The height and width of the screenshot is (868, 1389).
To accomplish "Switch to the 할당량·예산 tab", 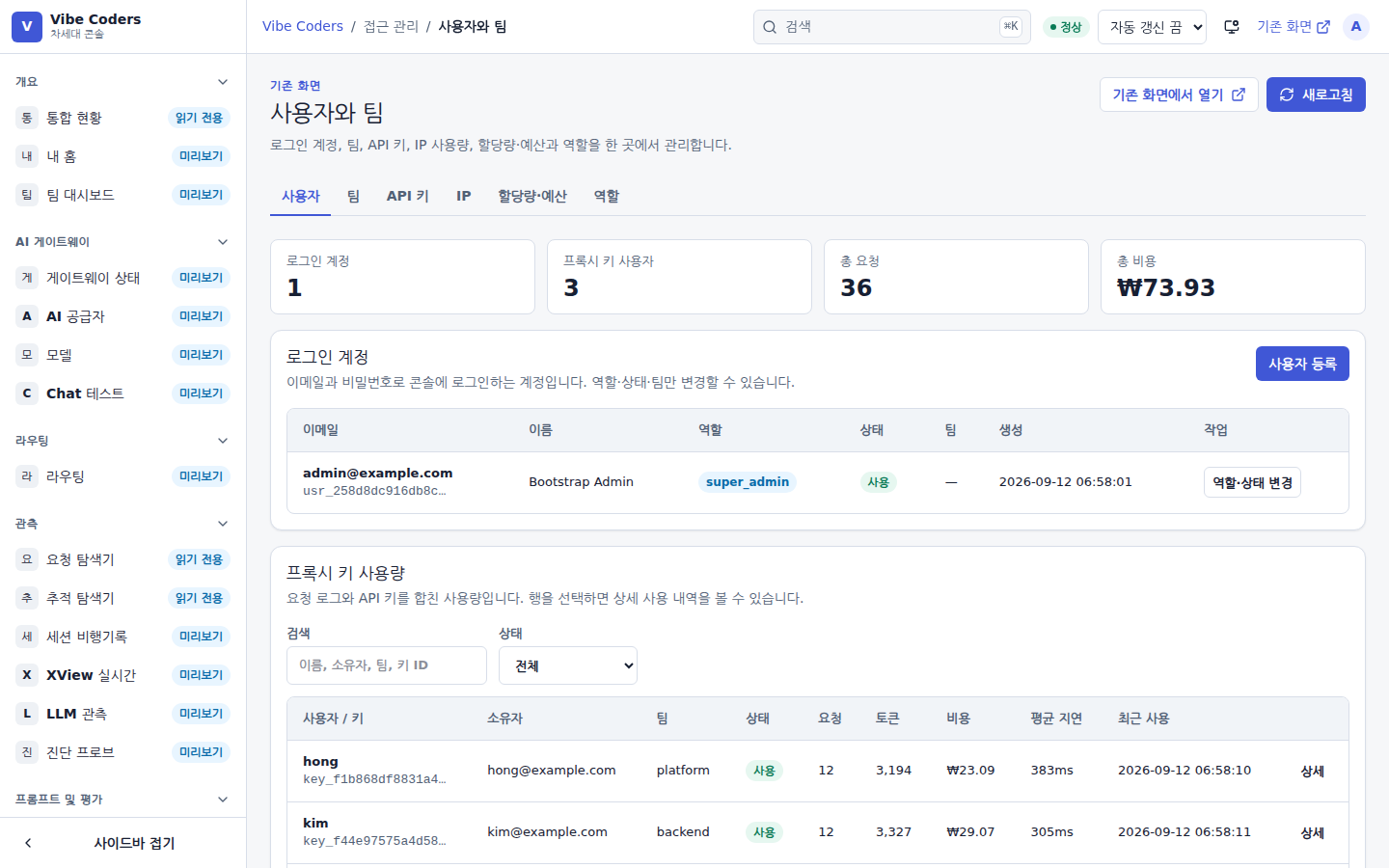I will [x=532, y=196].
